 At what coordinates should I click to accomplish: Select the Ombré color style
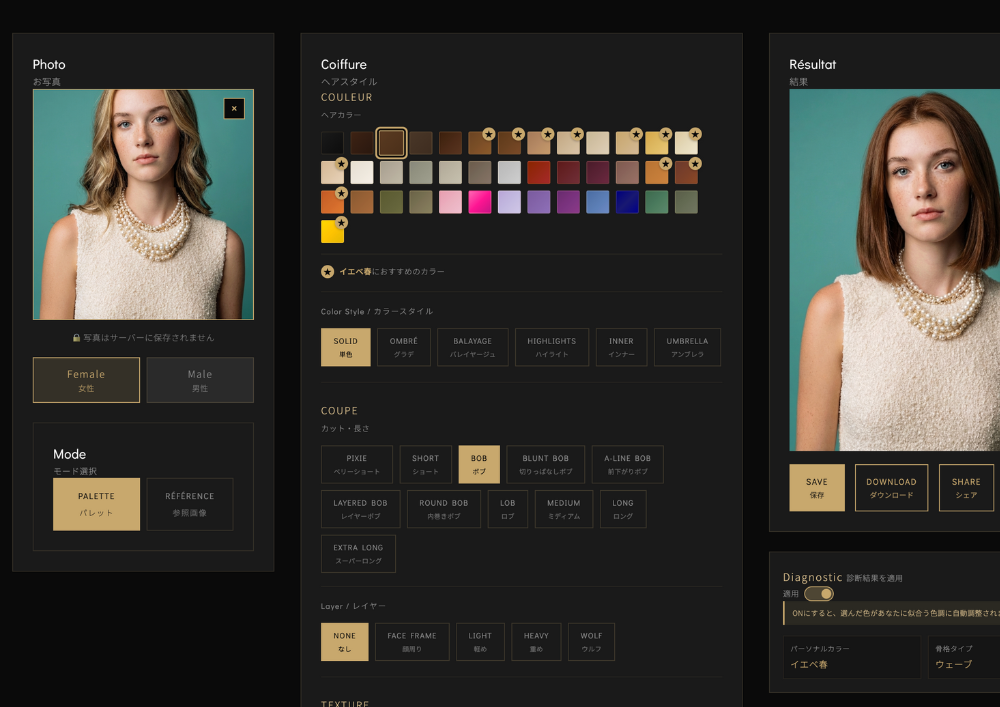pyautogui.click(x=404, y=347)
